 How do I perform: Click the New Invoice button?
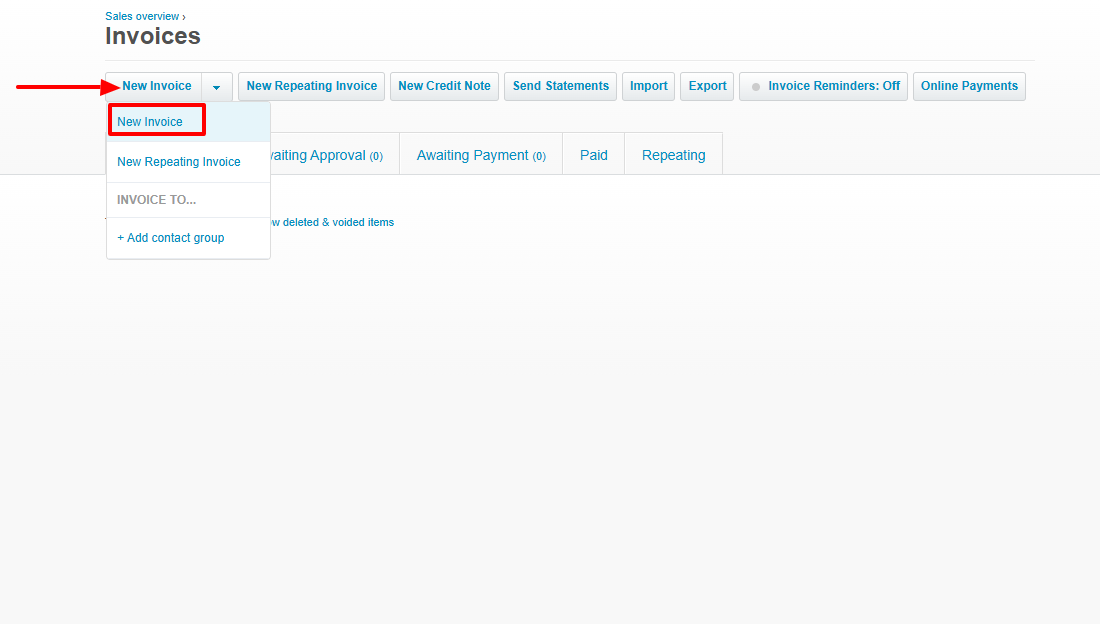(x=156, y=86)
